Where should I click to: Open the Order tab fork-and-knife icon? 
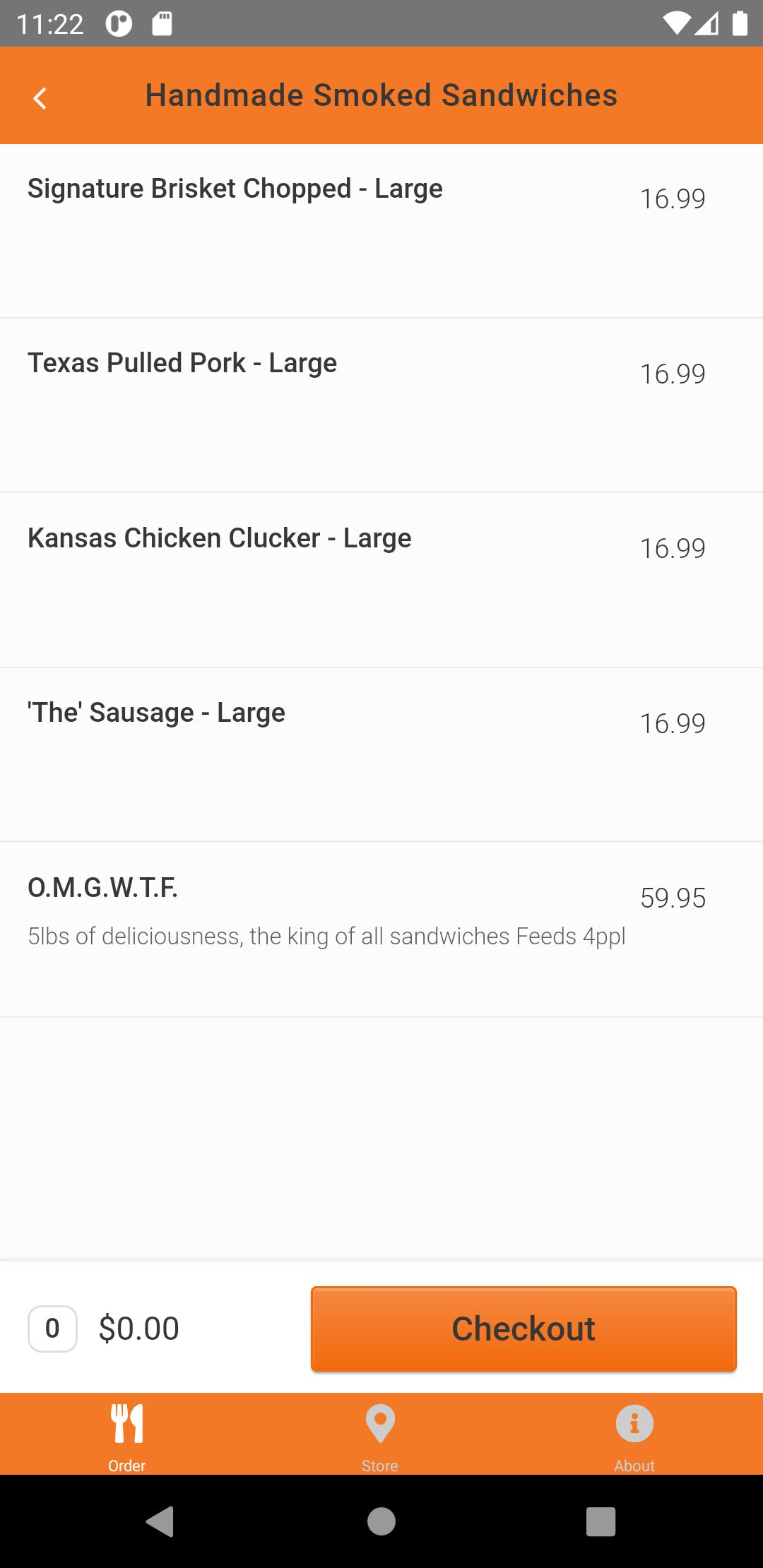[x=127, y=1423]
